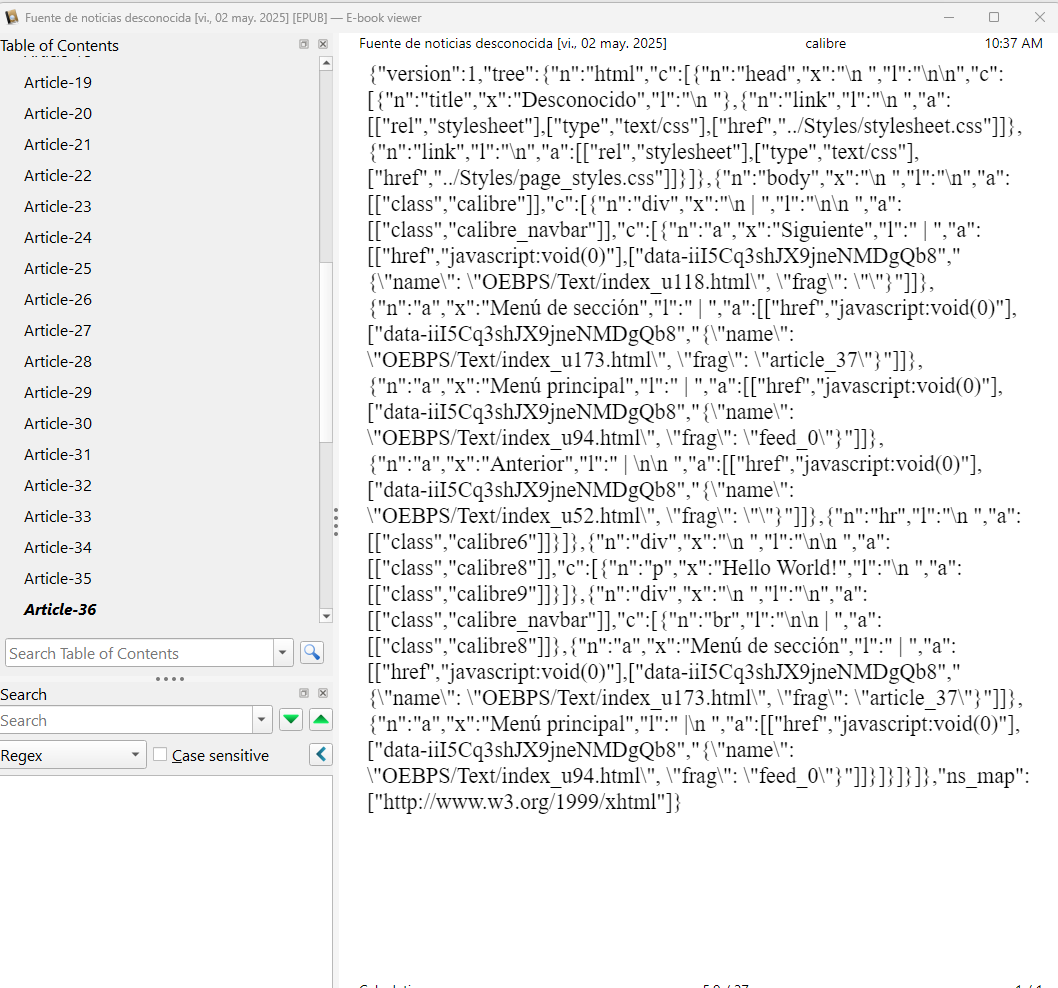This screenshot has width=1058, height=988.
Task: Click the blue back arrow in Search panel
Action: [x=321, y=754]
